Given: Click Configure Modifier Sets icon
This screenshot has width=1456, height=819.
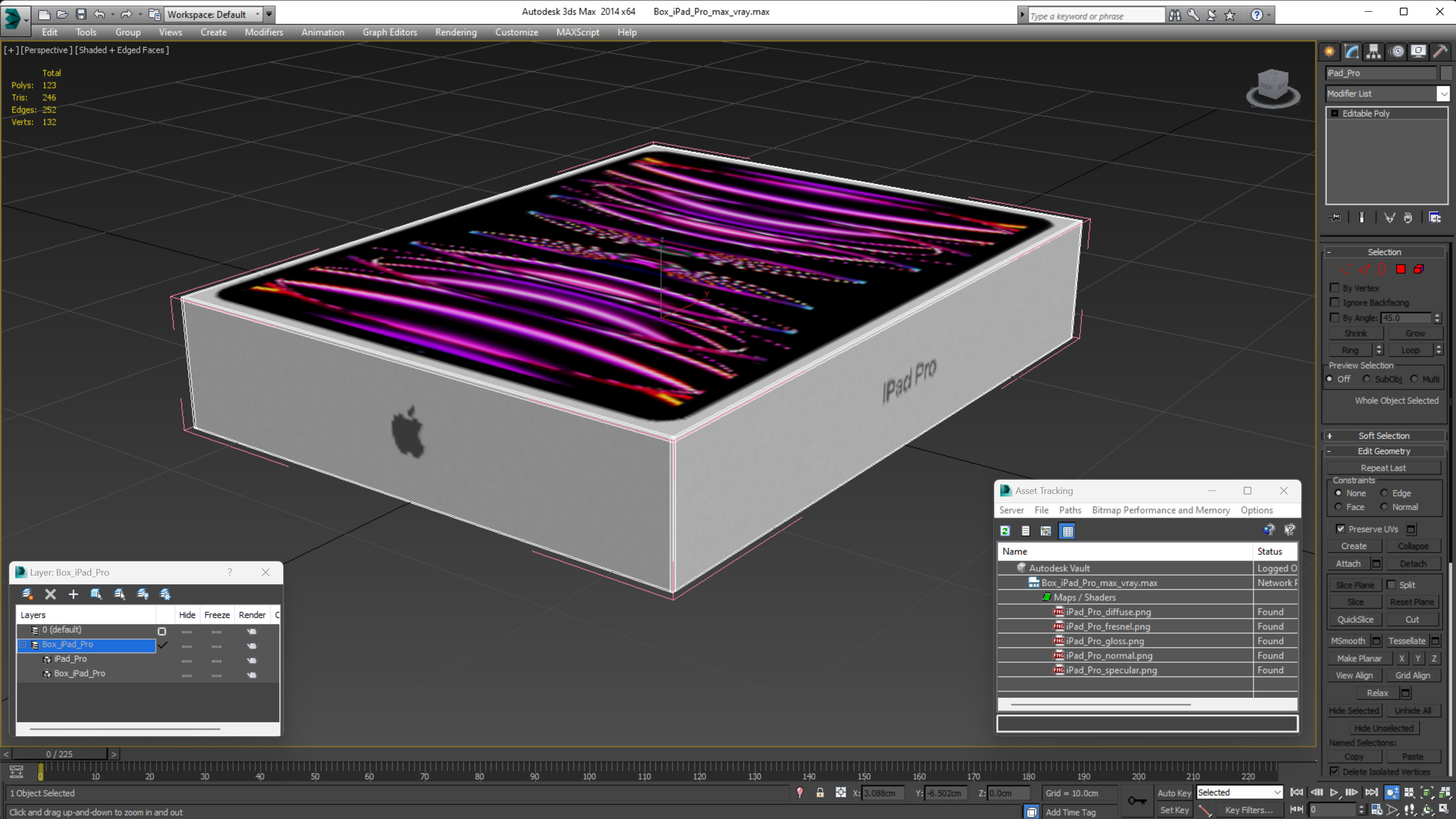Looking at the screenshot, I should (x=1435, y=217).
